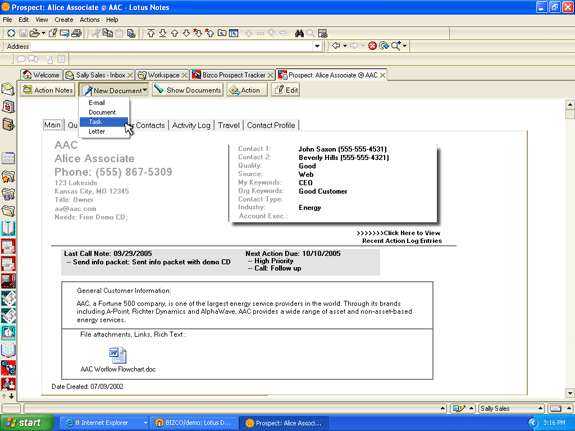575x431 pixels.
Task: Click the Edit Document pencil icon
Action: [x=53, y=33]
